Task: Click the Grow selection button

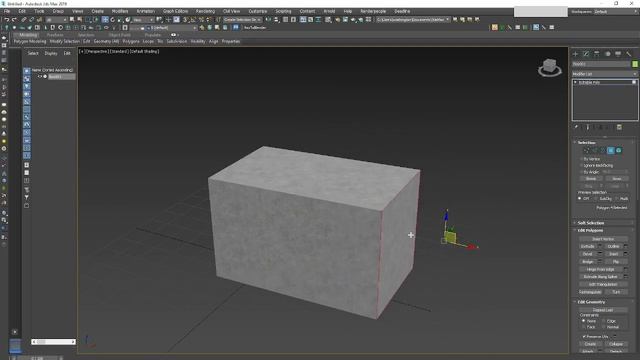Action: [617, 179]
